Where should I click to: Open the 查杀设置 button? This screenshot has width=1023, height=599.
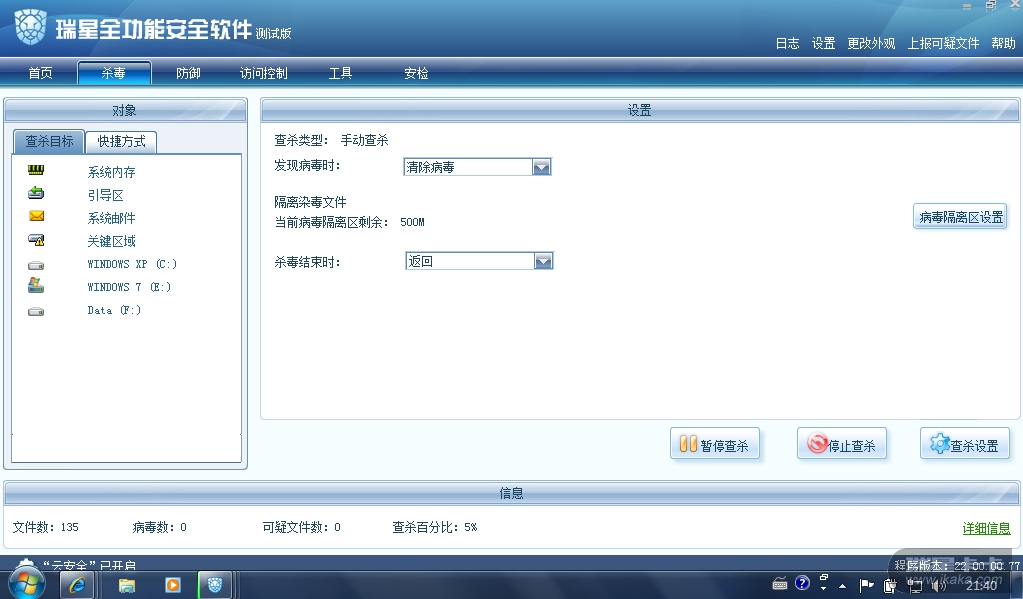point(965,444)
